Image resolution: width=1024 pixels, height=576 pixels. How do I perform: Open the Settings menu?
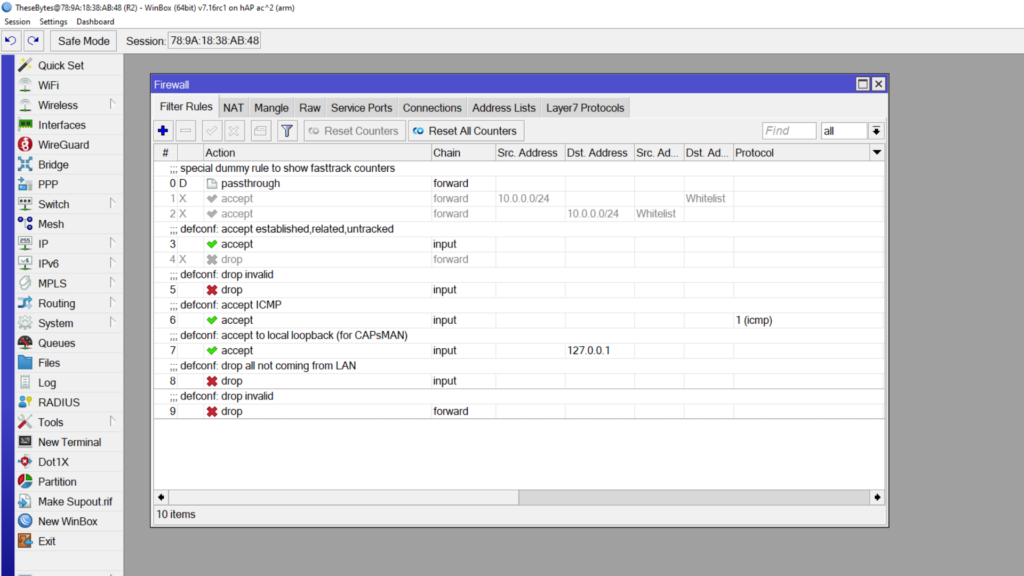pyautogui.click(x=54, y=21)
